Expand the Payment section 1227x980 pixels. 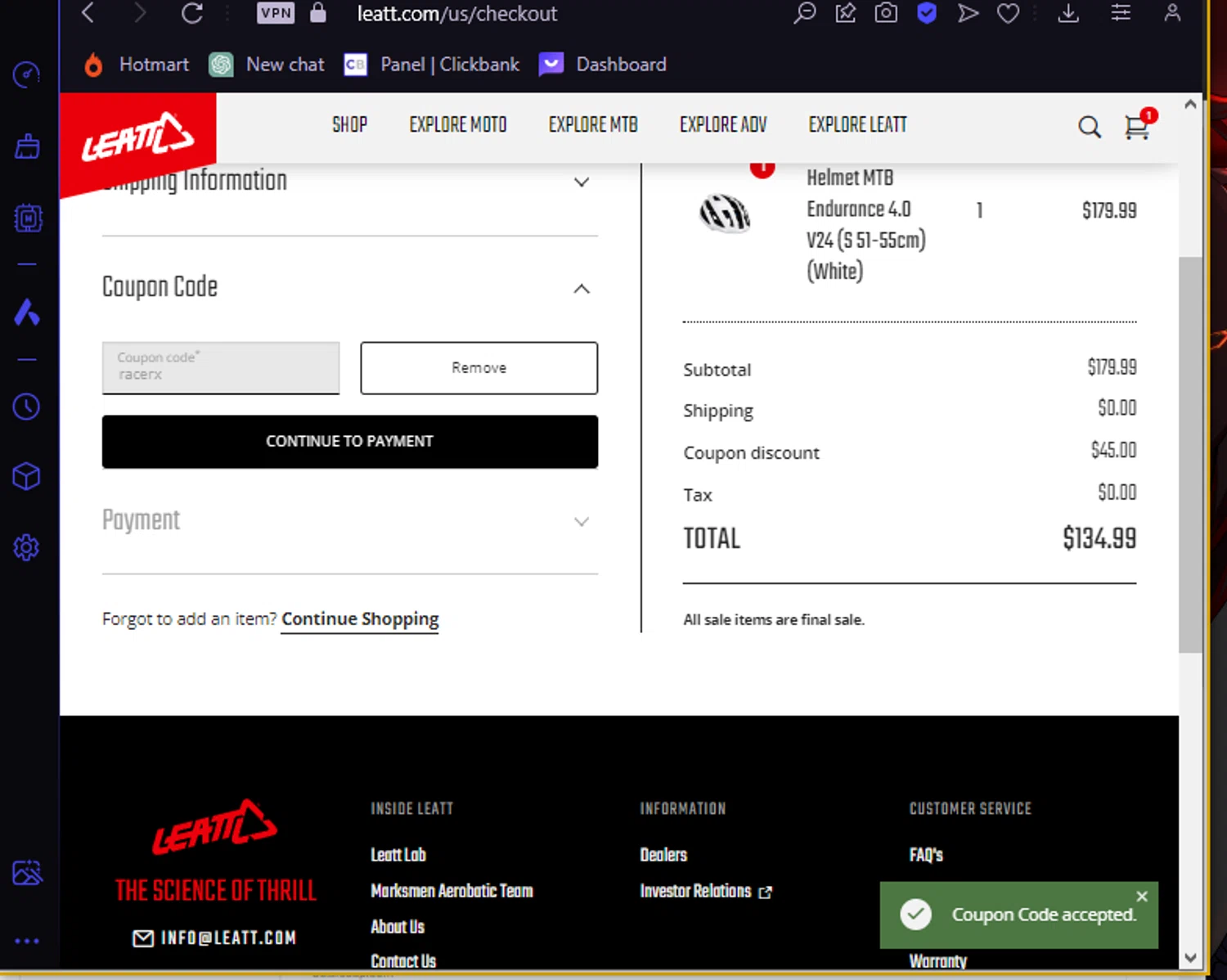pos(582,522)
